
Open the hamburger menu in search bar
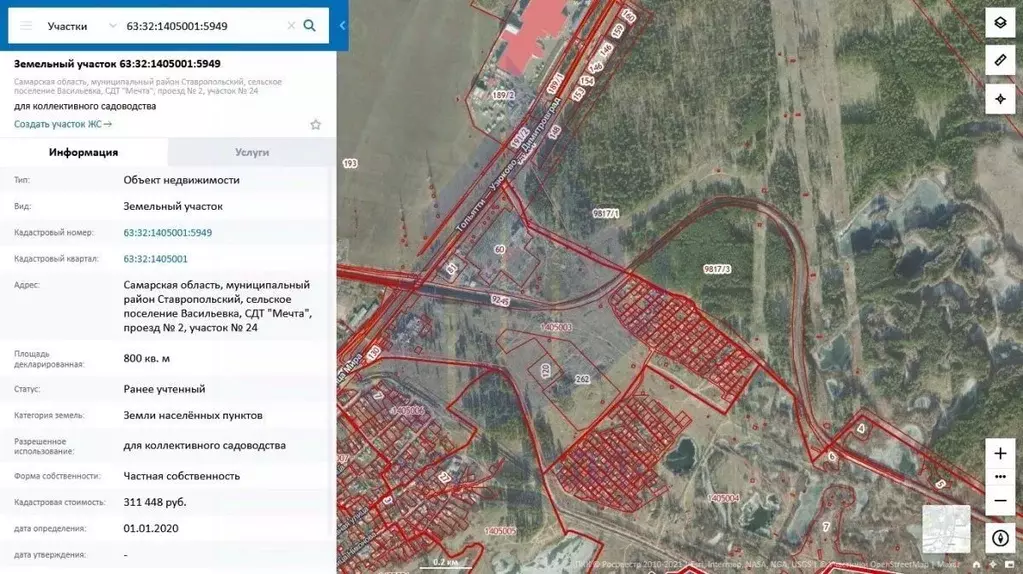click(26, 26)
